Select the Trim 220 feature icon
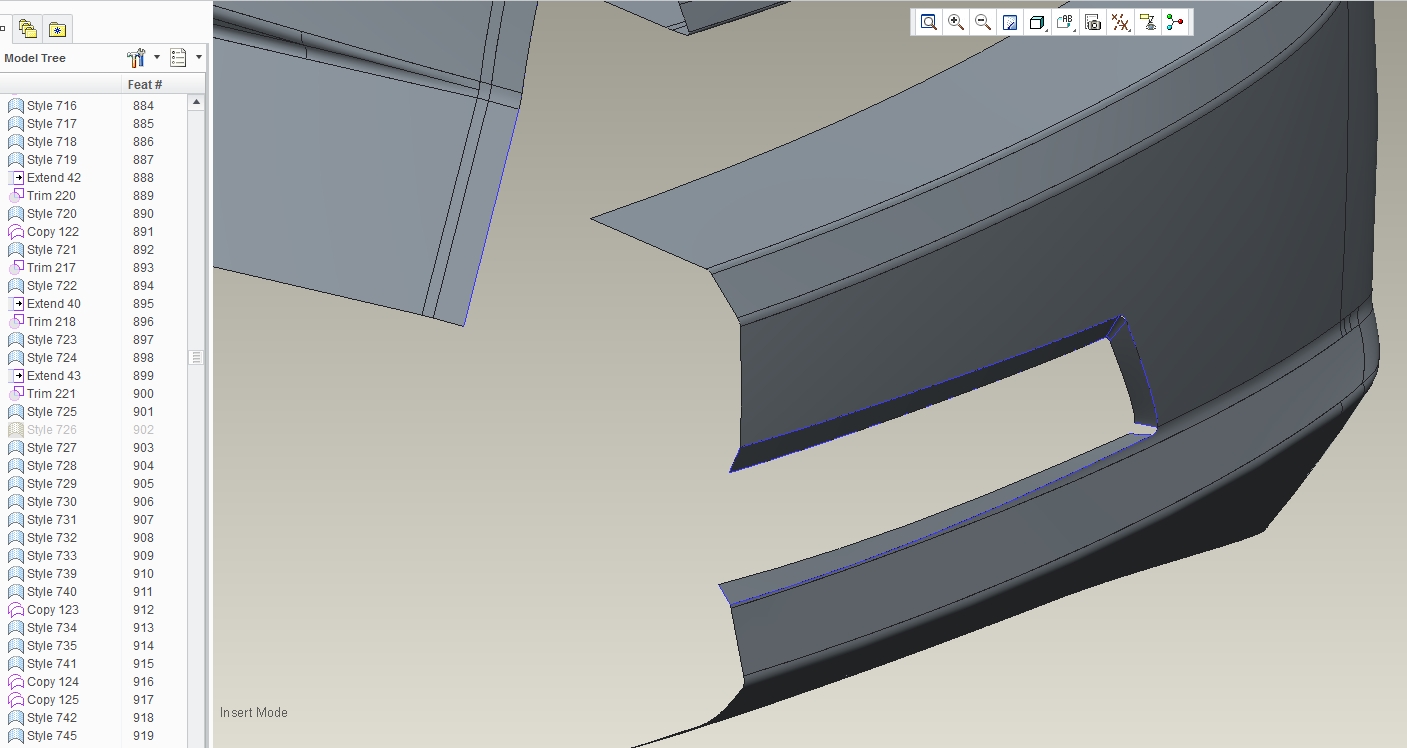This screenshot has width=1407, height=748. pos(16,196)
